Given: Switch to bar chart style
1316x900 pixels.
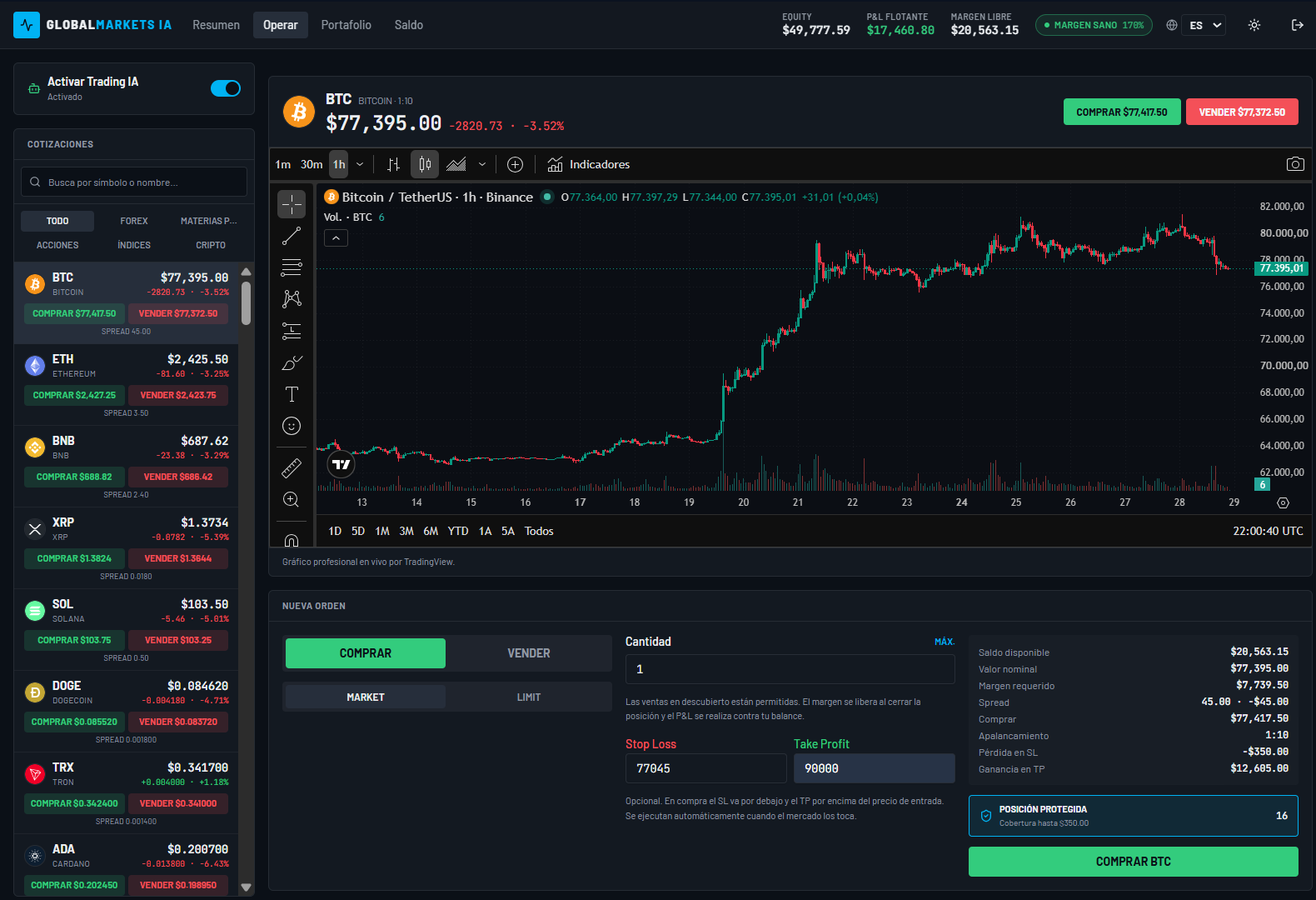Looking at the screenshot, I should pos(393,164).
